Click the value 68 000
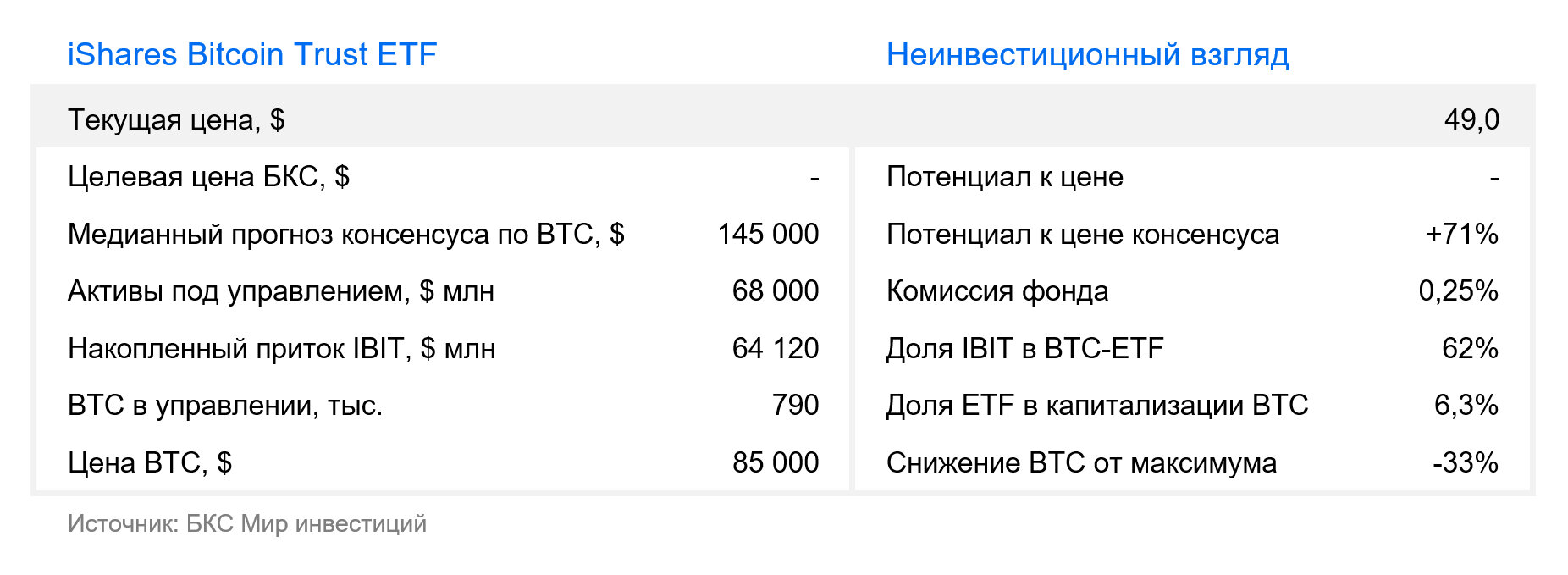This screenshot has height=575, width=1568. (776, 290)
